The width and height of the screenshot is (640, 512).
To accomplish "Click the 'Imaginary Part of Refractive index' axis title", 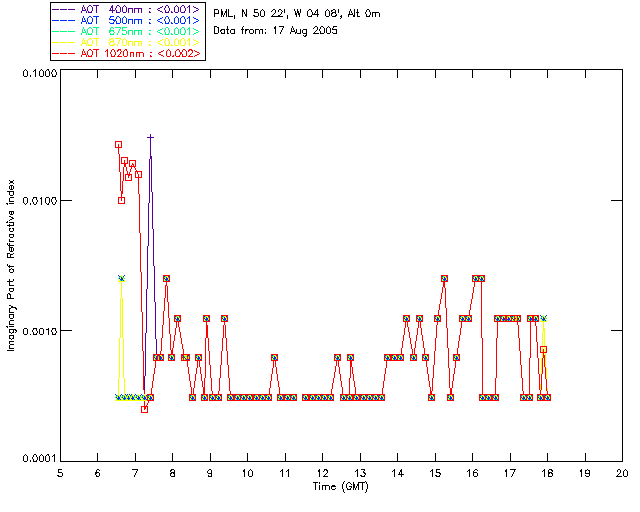I will point(11,265).
